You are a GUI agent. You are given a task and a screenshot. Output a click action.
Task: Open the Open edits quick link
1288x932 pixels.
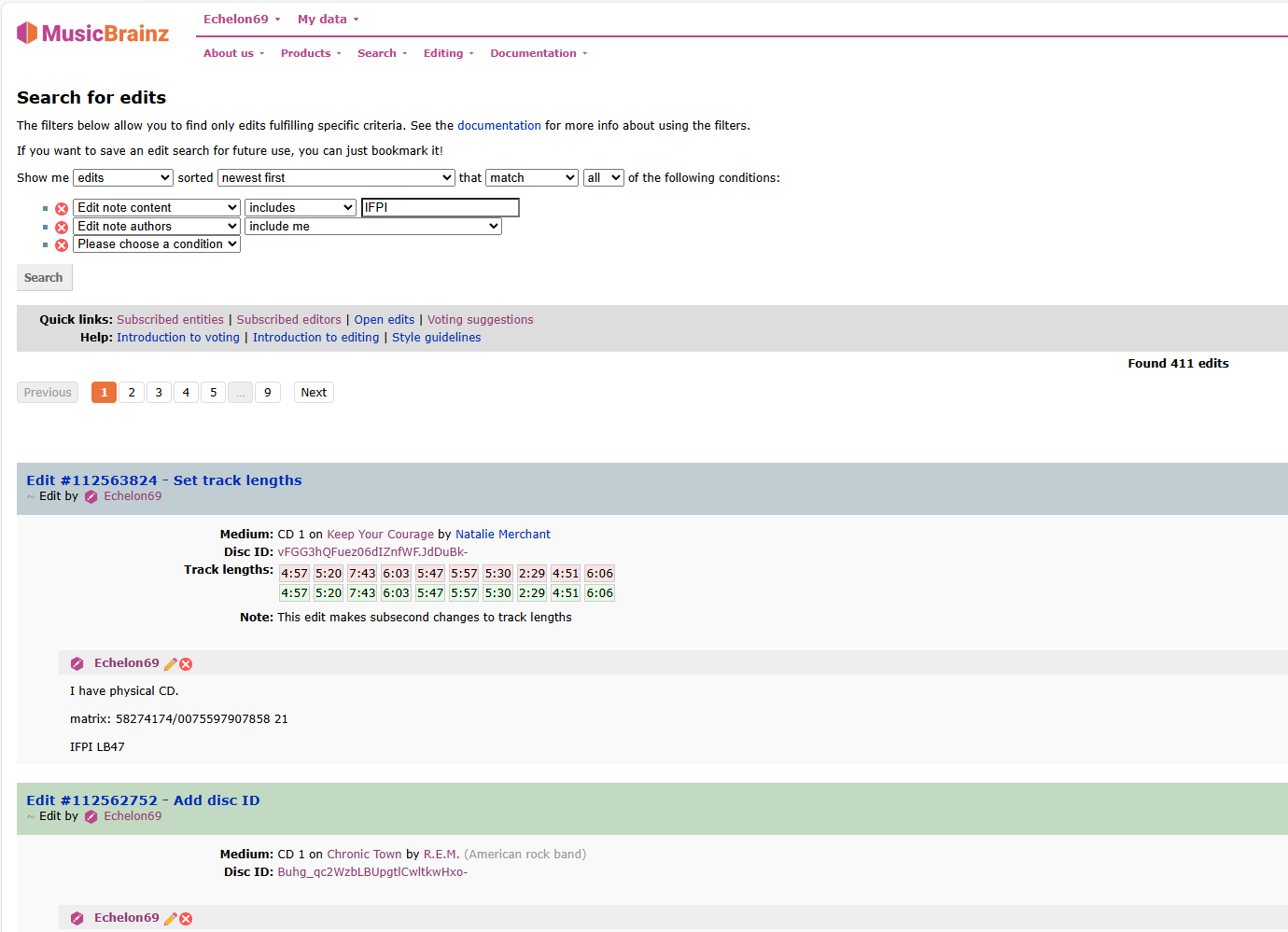tap(385, 320)
